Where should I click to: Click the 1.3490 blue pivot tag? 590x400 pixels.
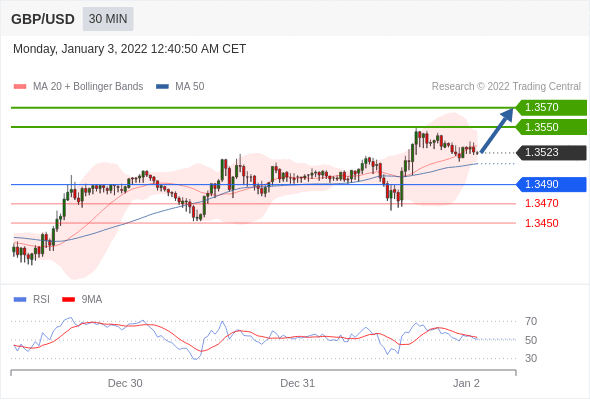[x=551, y=184]
